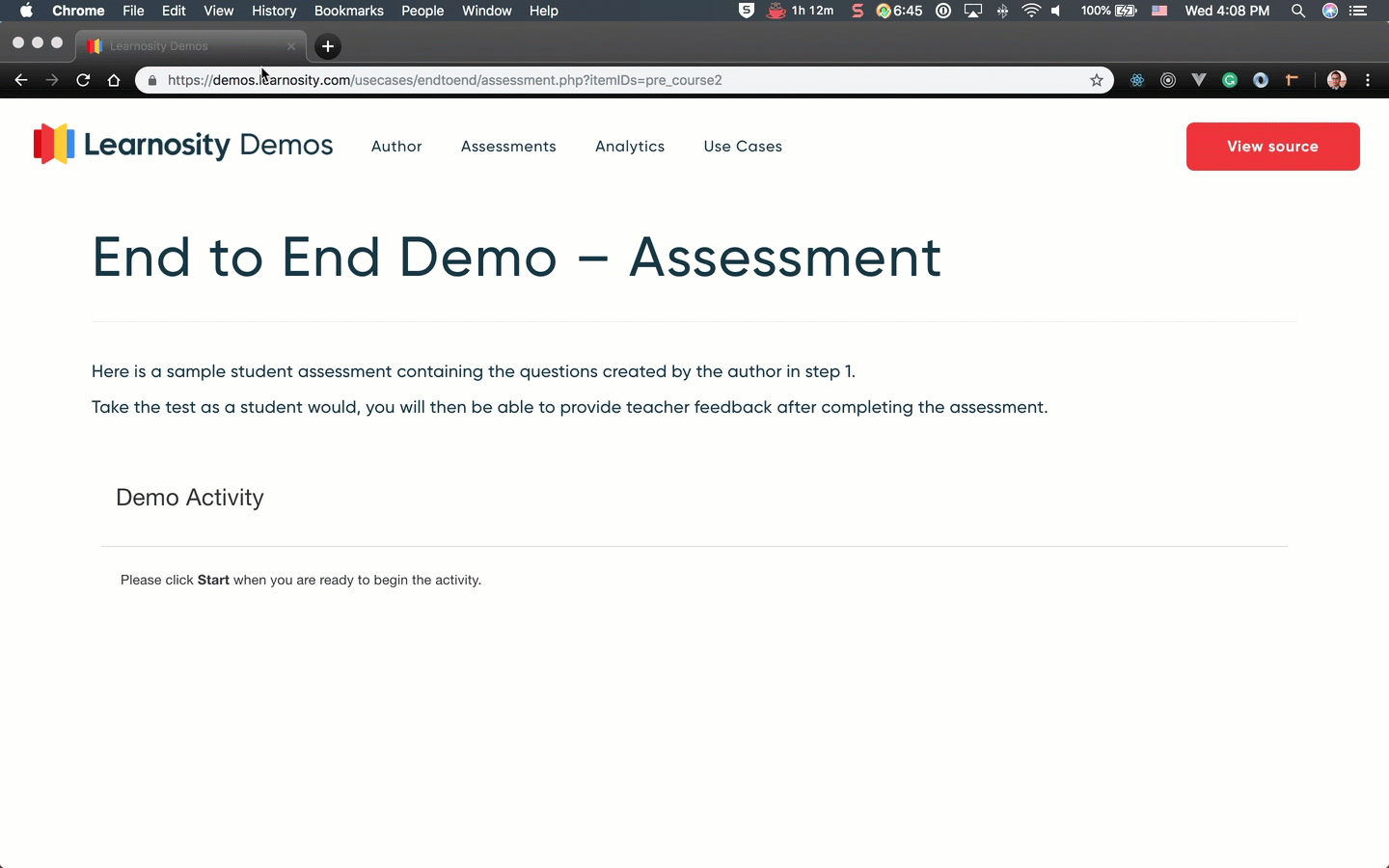
Task: Click the blue circular extension icon
Action: (x=1261, y=80)
